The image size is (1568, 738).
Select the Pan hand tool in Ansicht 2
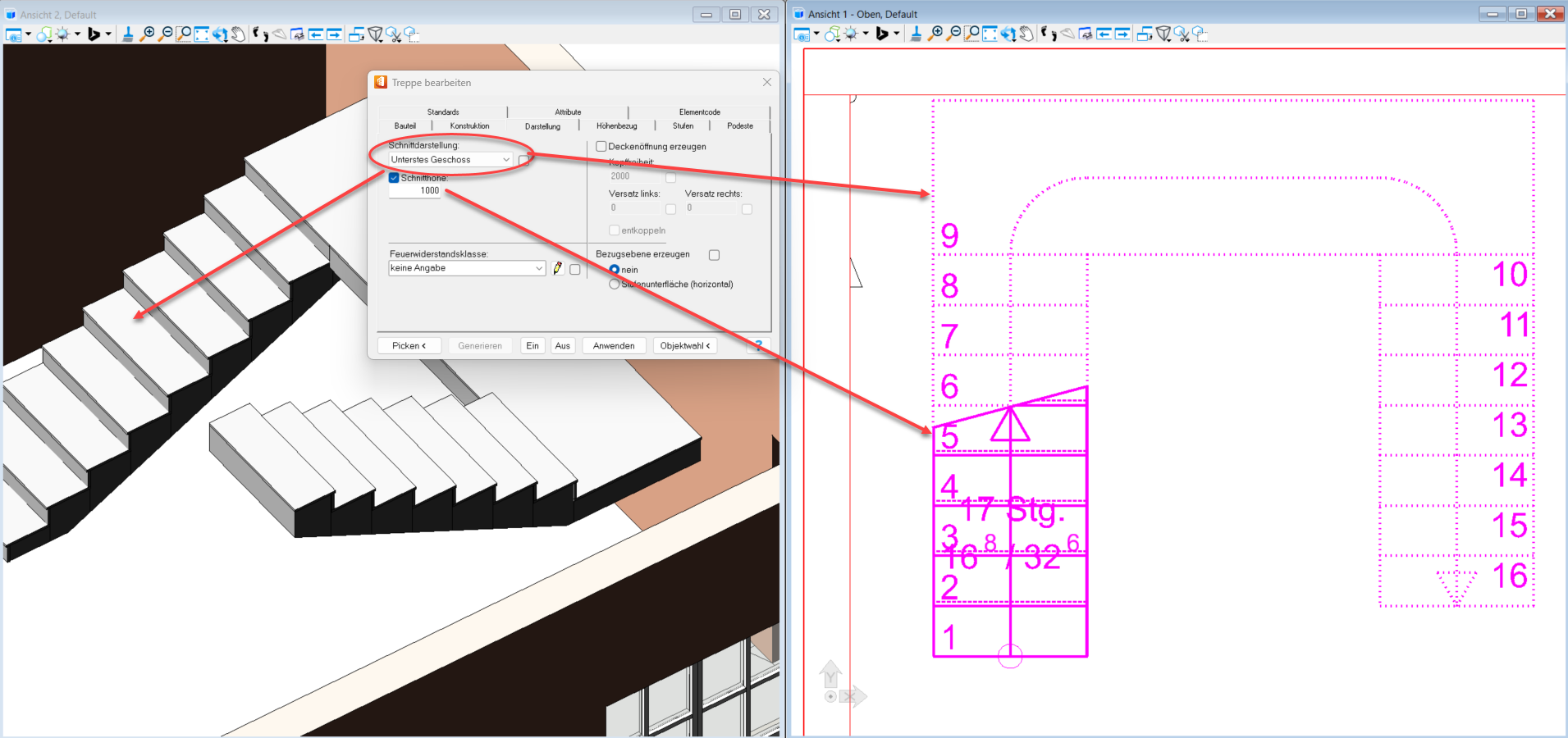click(238, 34)
